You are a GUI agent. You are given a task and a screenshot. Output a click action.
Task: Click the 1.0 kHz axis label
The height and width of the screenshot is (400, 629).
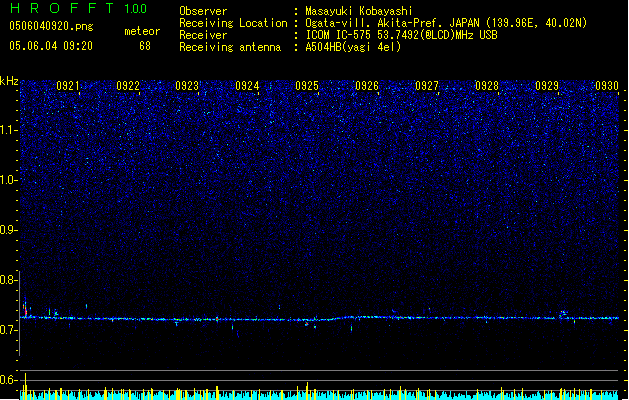[x=8, y=180]
